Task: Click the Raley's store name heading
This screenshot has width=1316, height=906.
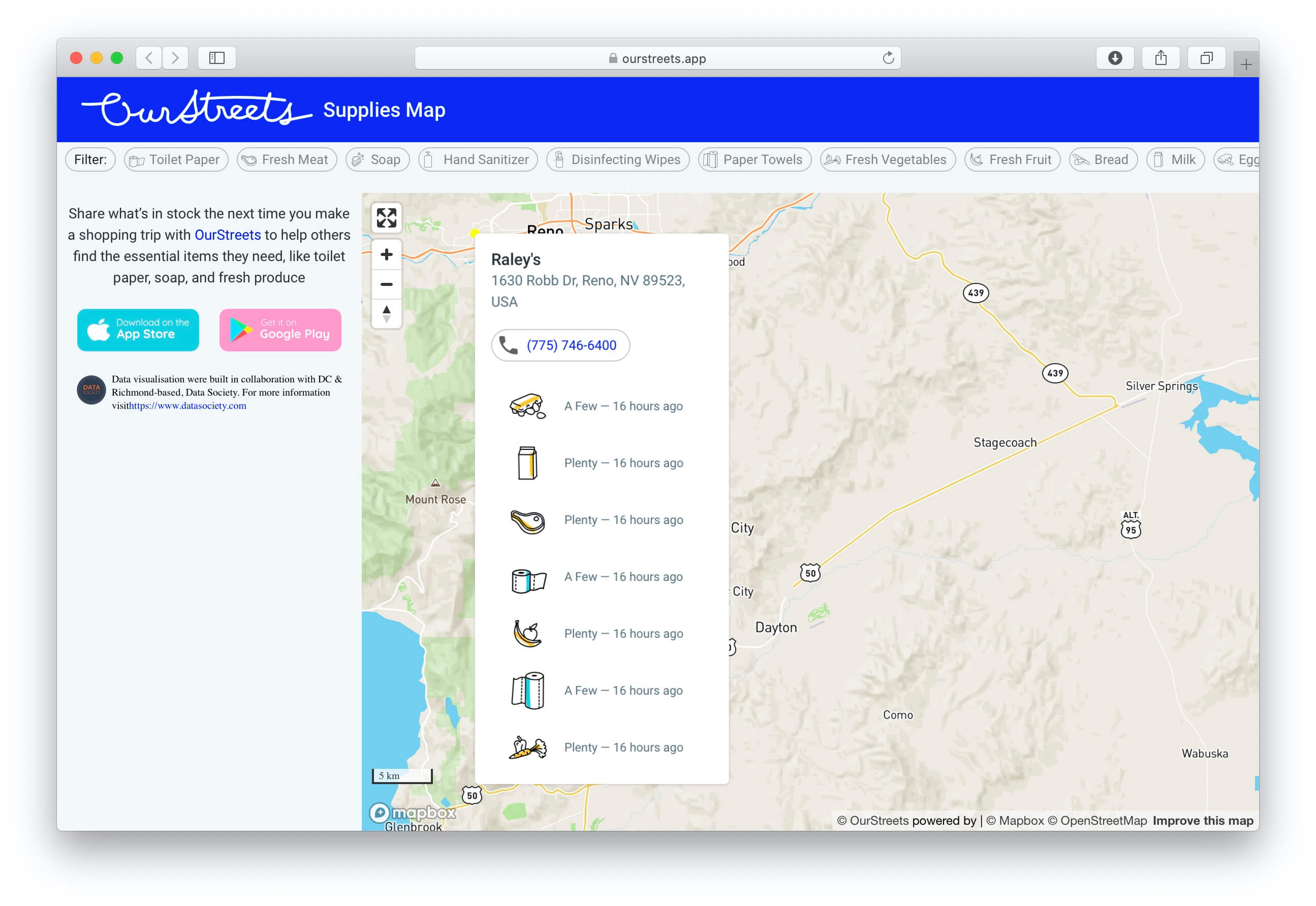Action: (x=515, y=260)
